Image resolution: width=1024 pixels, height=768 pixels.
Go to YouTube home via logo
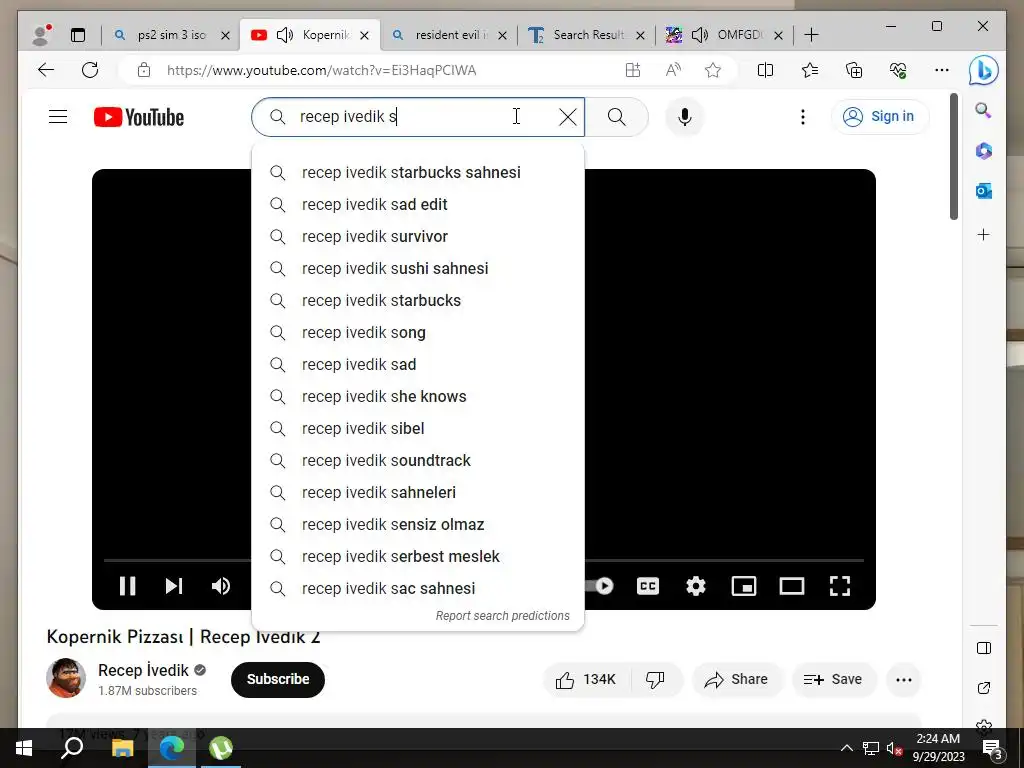(138, 117)
